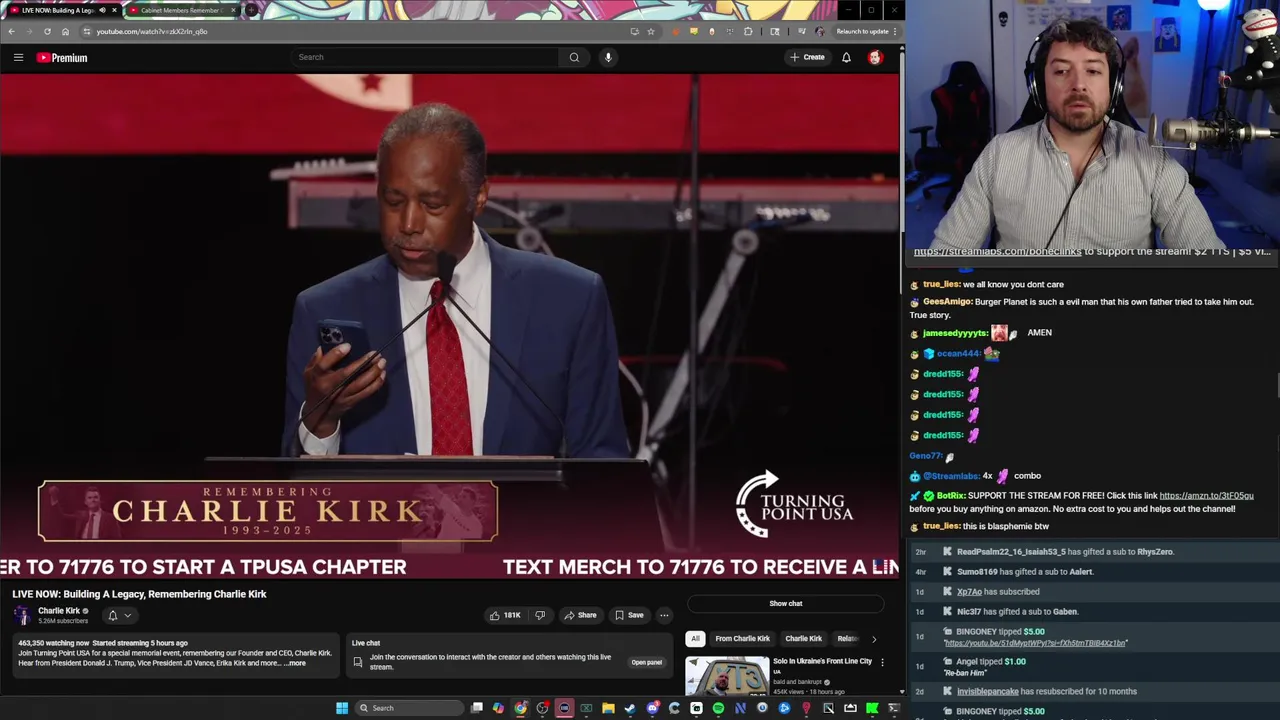This screenshot has height=720, width=1280.
Task: Open the Windows Start menu
Action: 342,708
